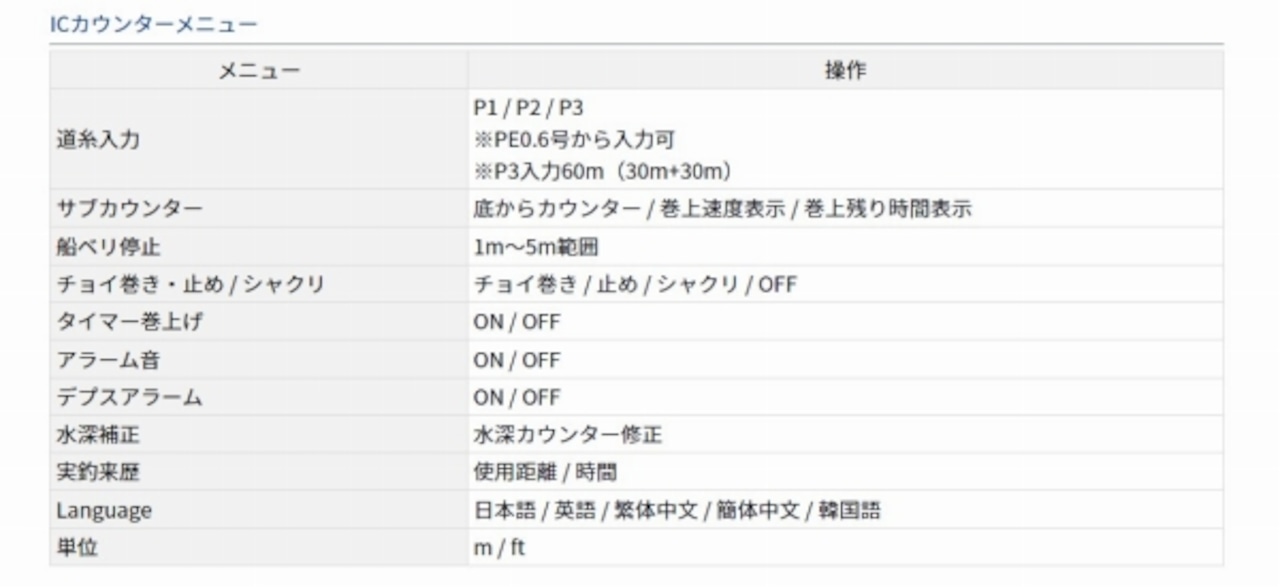Click the メニュー column header
The width and height of the screenshot is (1280, 587).
click(x=259, y=71)
